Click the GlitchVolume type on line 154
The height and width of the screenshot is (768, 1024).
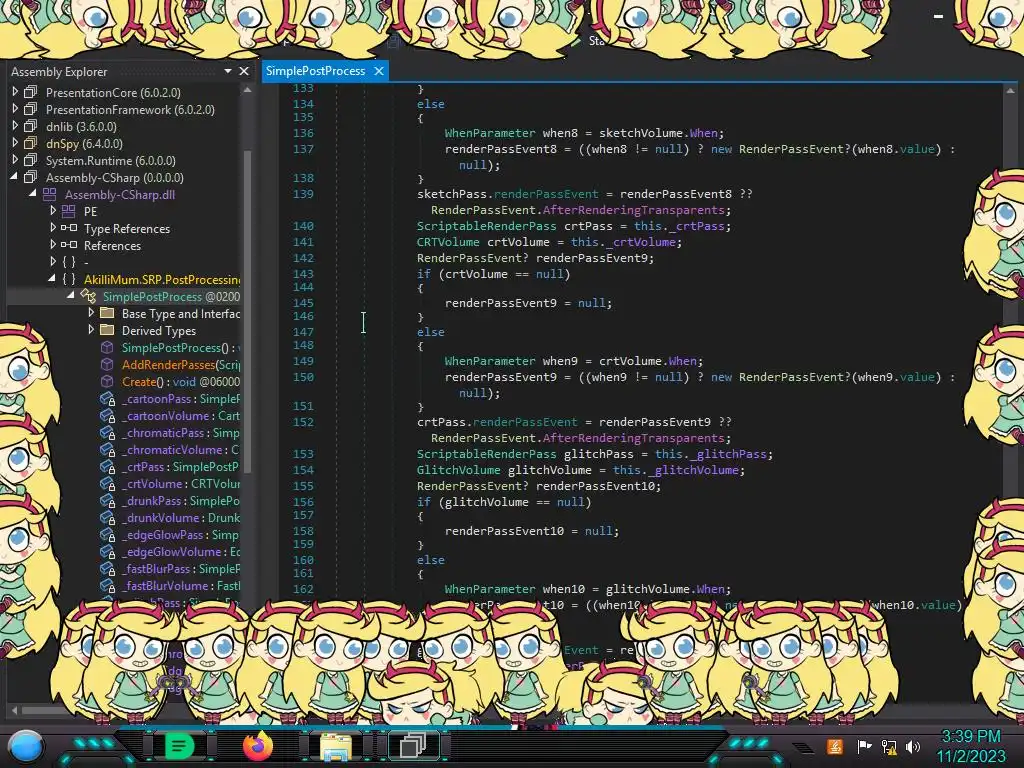point(458,470)
